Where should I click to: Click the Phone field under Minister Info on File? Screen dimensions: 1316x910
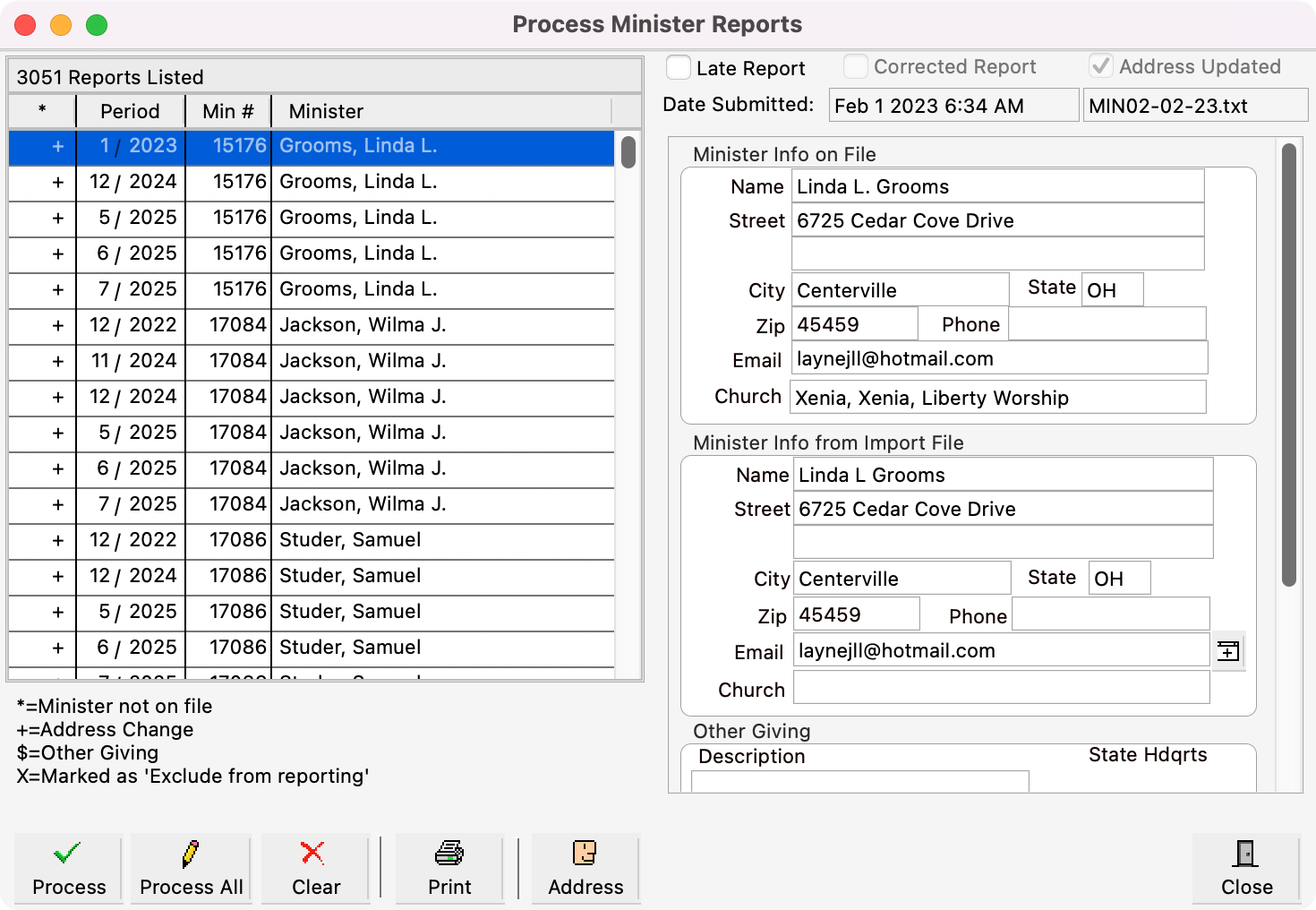(x=1107, y=323)
